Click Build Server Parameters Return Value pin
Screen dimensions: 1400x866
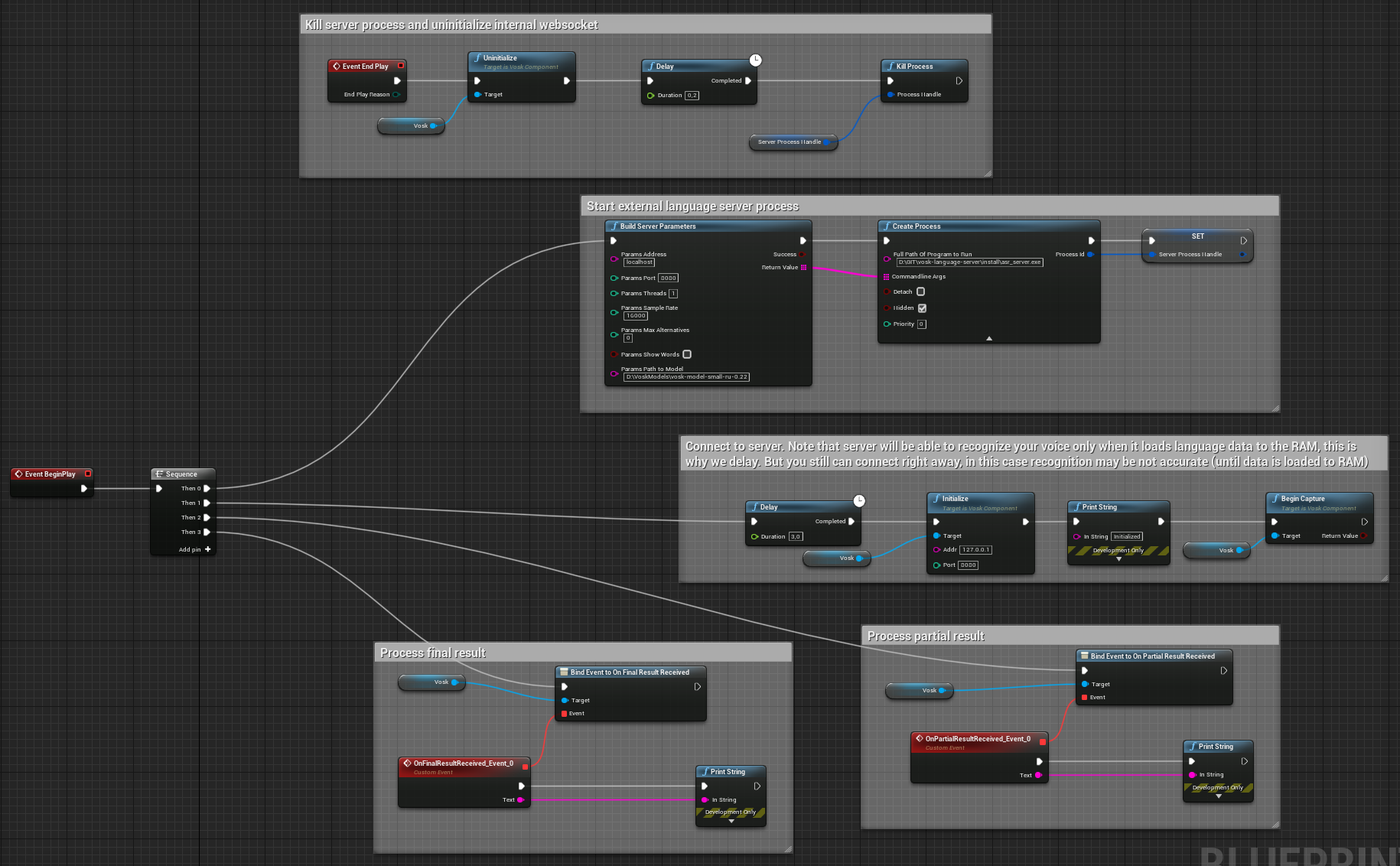tap(803, 268)
